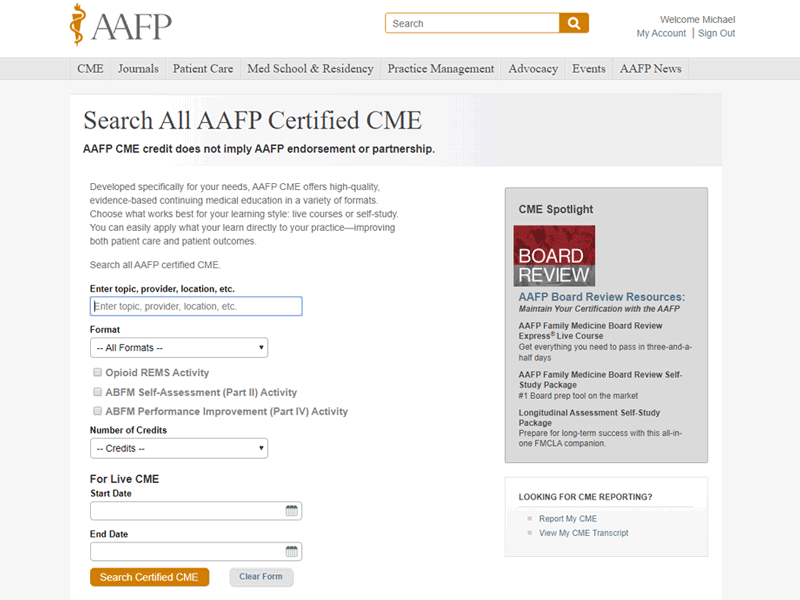Open the CME navigation menu
The image size is (800, 600).
tap(90, 69)
